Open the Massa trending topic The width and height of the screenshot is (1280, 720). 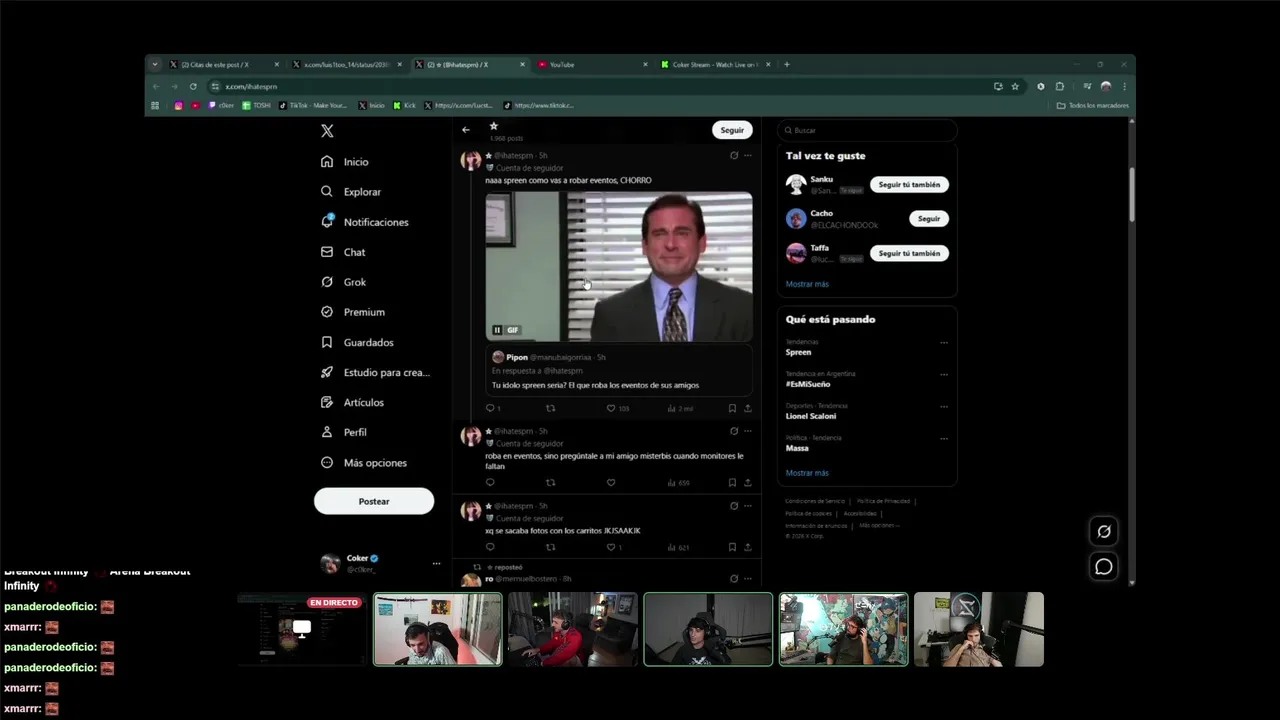point(797,448)
